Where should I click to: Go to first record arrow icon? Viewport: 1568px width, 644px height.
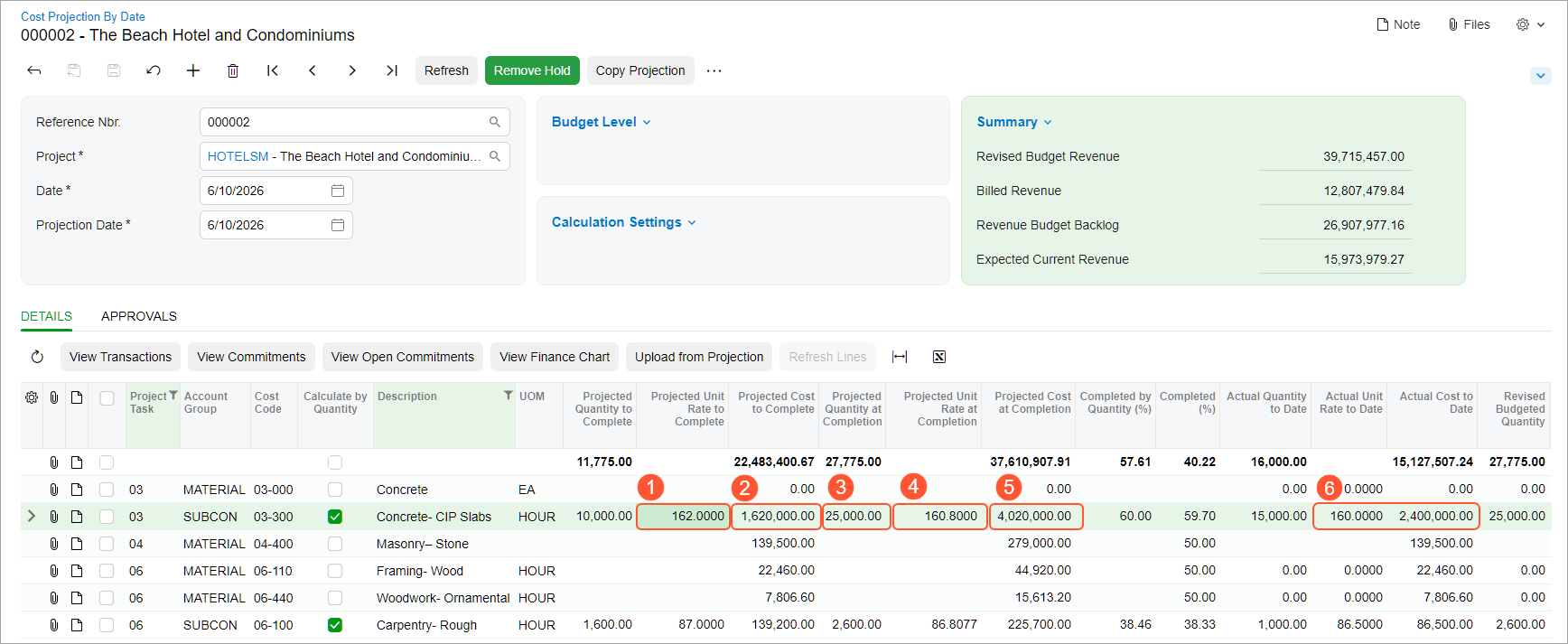point(273,70)
